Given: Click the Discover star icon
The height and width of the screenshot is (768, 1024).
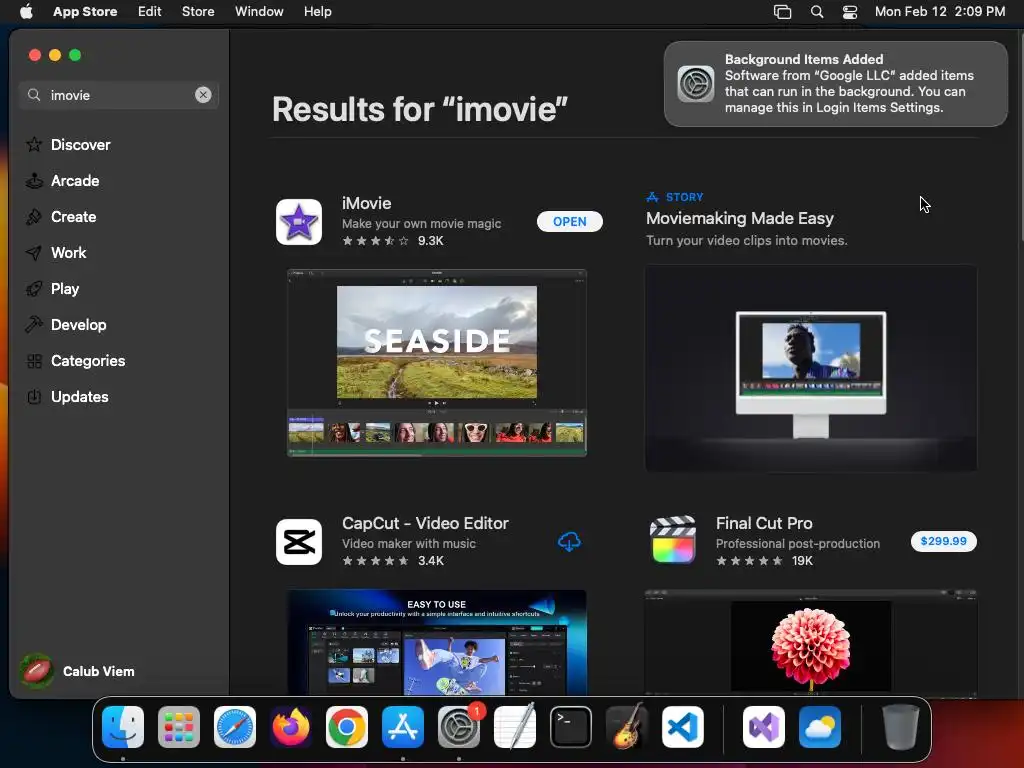Looking at the screenshot, I should pos(34,144).
